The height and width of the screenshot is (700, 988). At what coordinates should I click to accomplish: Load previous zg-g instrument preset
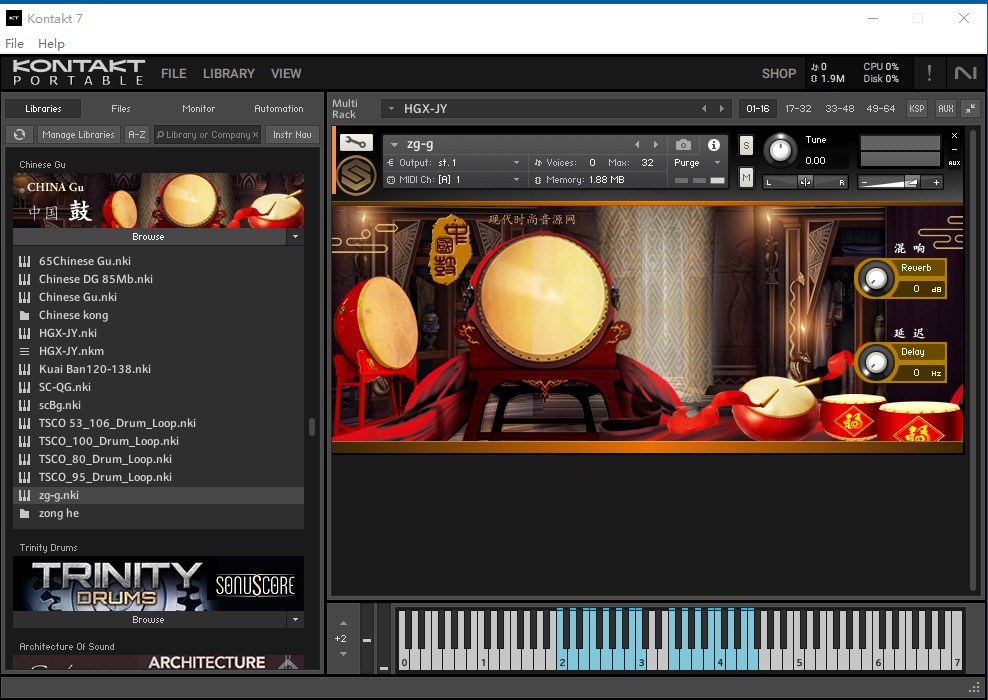(637, 144)
